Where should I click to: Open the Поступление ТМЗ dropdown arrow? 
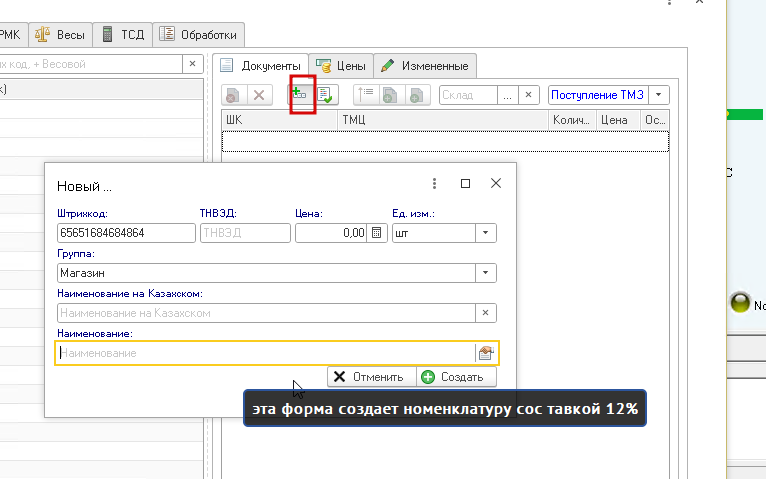659,95
